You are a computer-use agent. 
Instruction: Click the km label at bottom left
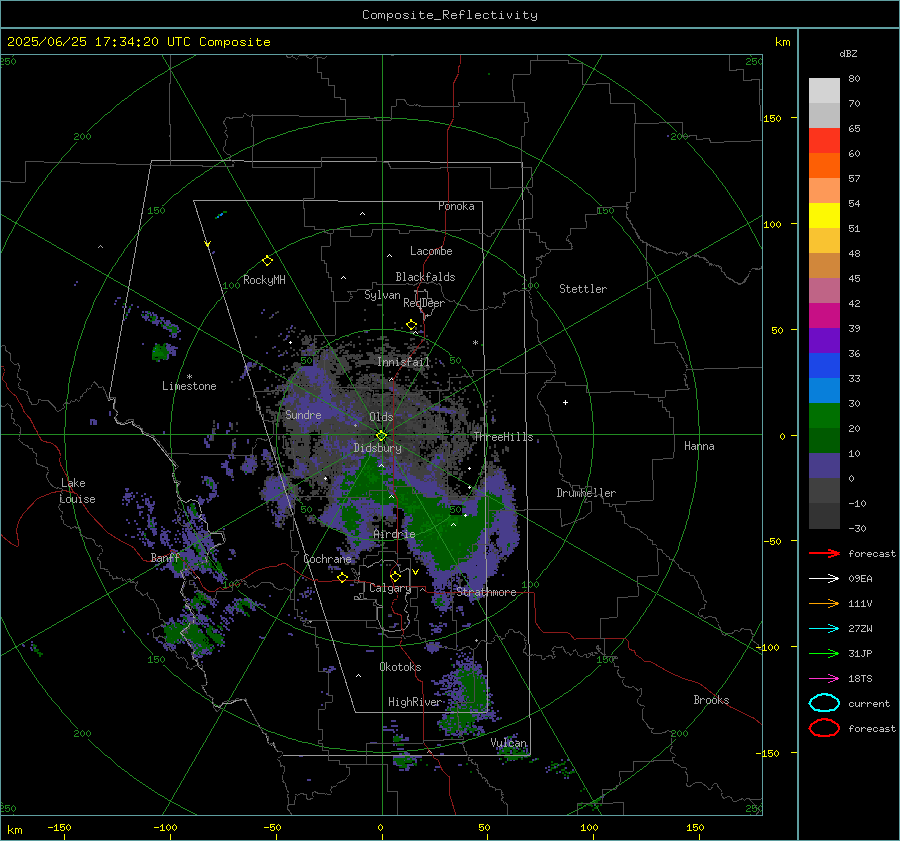15,830
